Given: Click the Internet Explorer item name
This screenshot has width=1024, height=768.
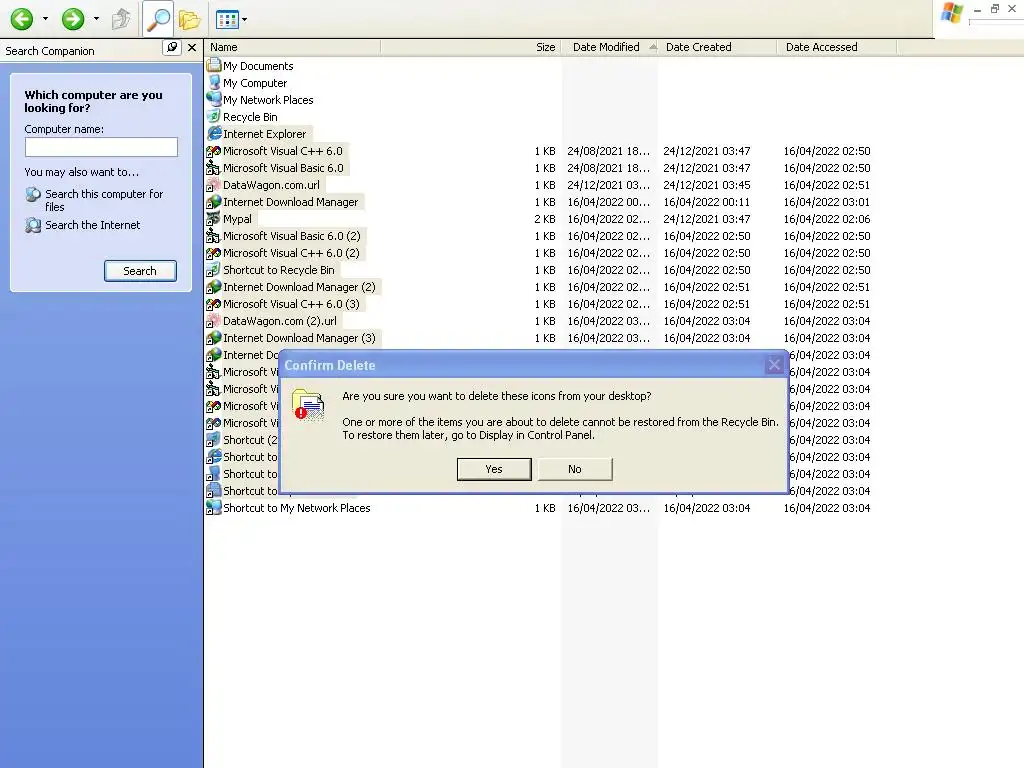Looking at the screenshot, I should coord(264,134).
